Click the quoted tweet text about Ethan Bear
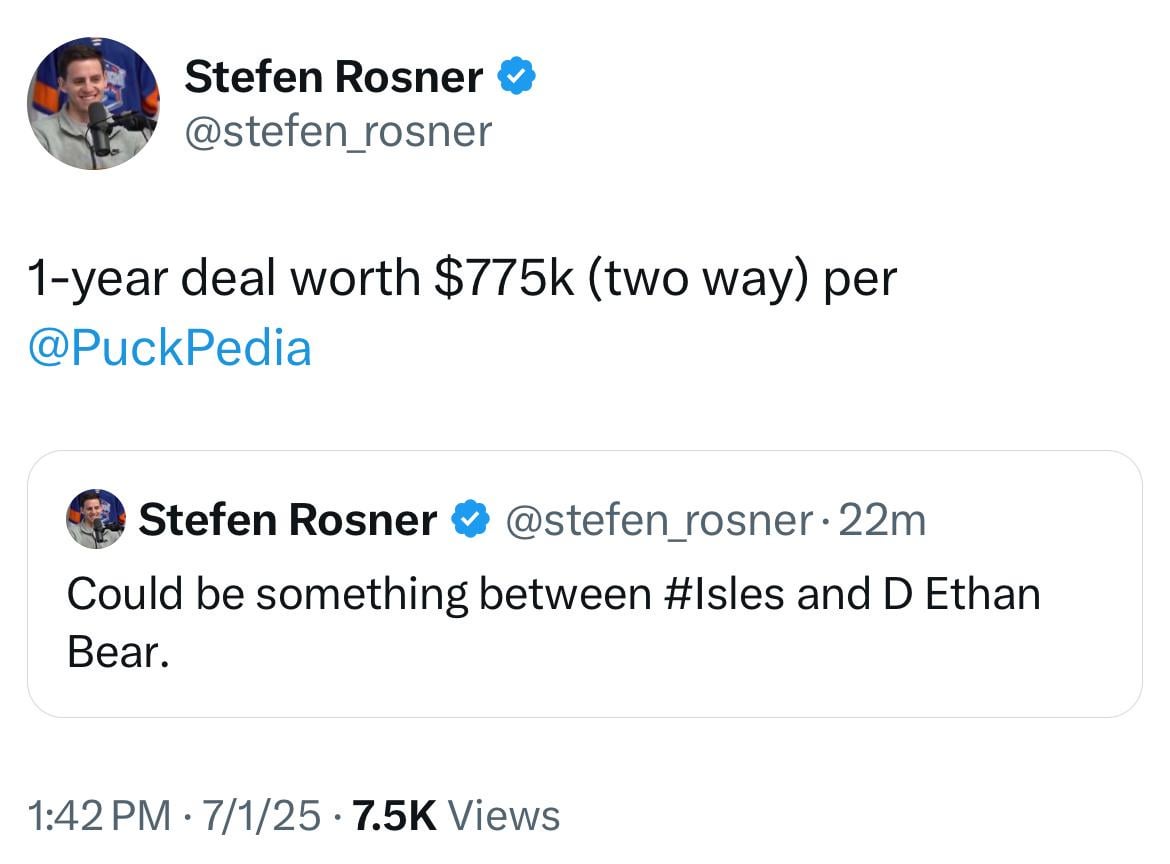 [x=553, y=592]
